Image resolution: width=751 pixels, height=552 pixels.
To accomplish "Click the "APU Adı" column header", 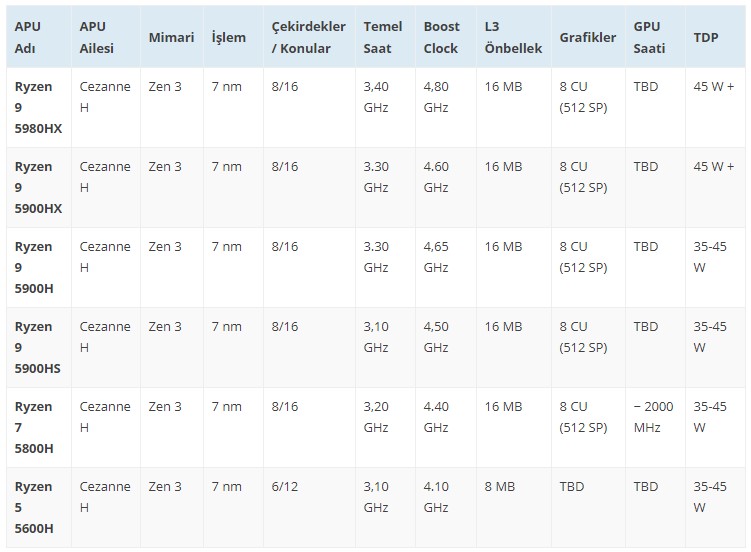I will pos(27,36).
